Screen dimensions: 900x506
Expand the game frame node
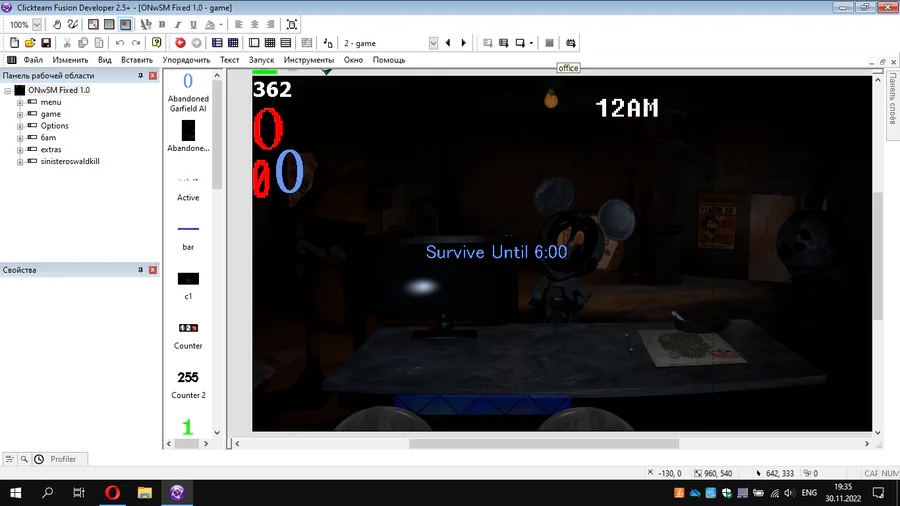pyautogui.click(x=20, y=114)
